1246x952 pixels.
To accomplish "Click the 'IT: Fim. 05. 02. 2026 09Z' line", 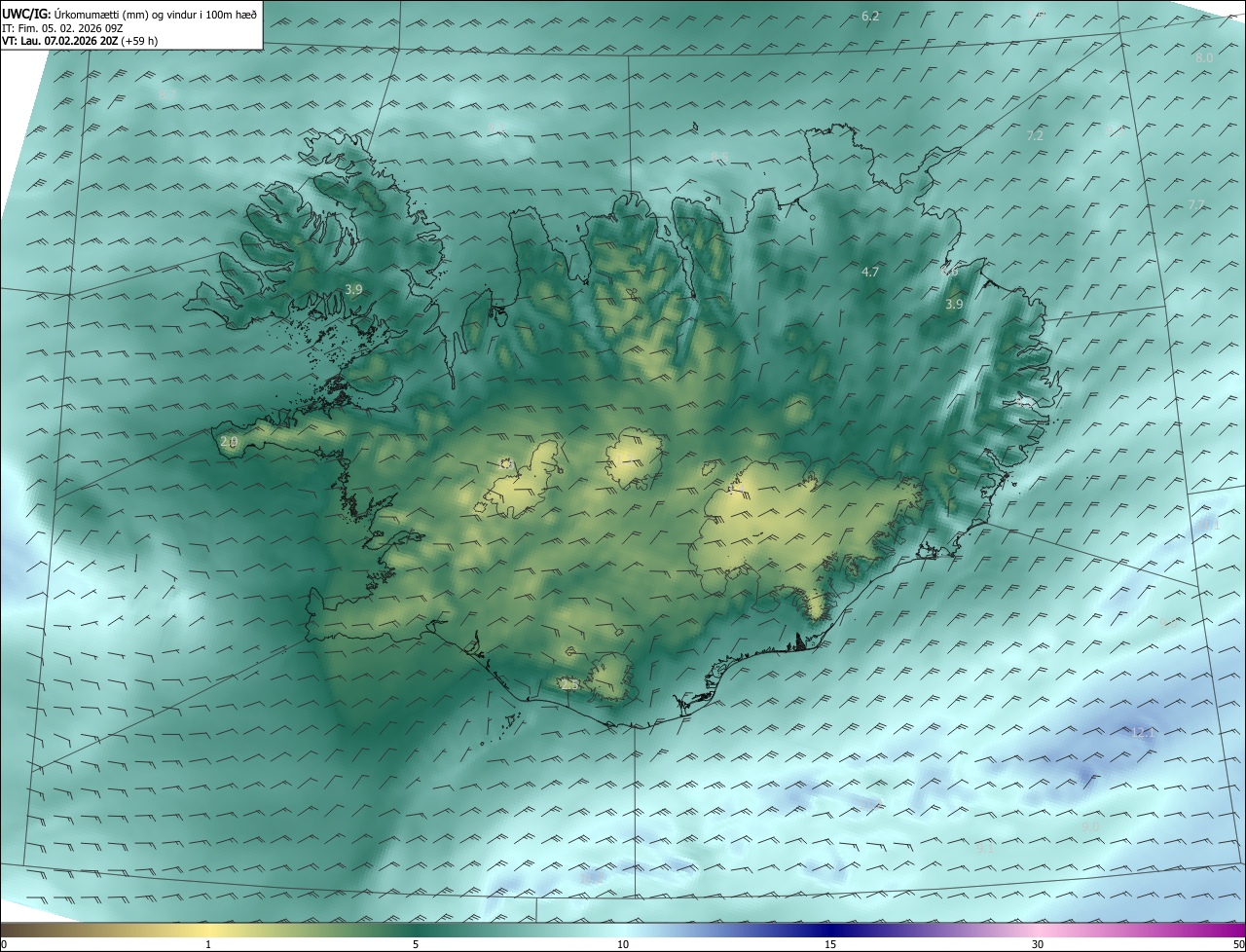I will tap(63, 27).
